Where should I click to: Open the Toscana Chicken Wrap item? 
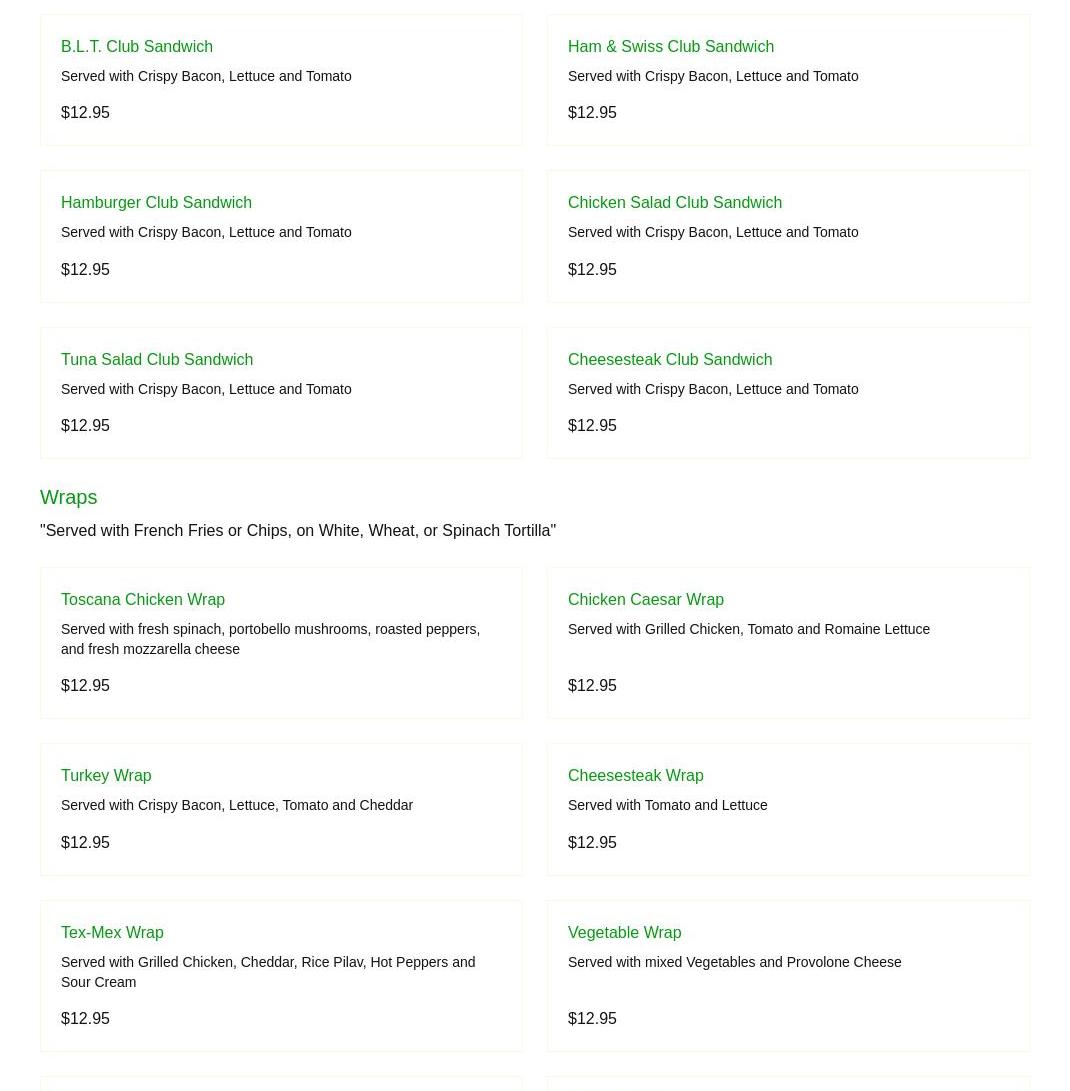tap(143, 600)
